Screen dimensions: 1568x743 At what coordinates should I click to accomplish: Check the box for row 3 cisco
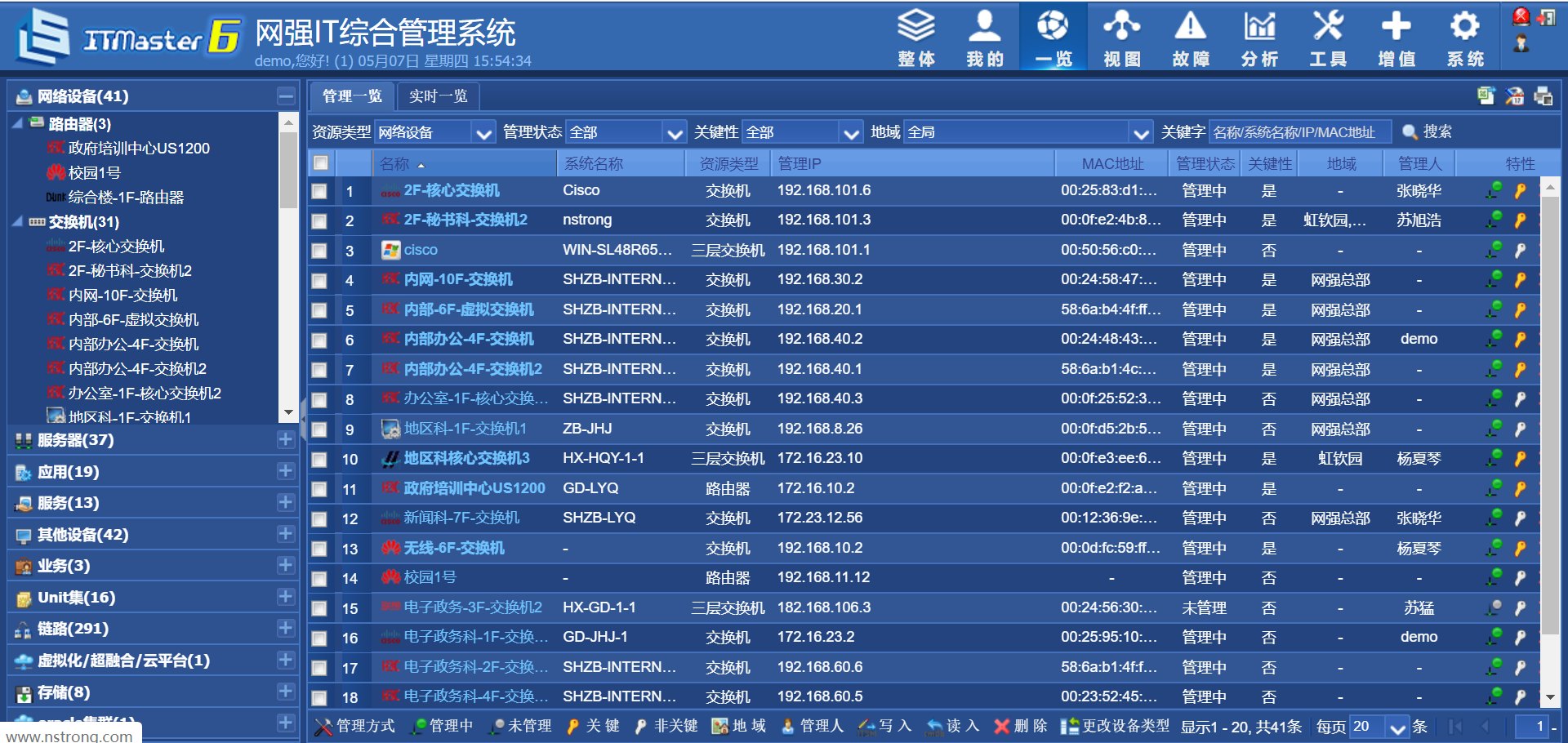[x=319, y=251]
